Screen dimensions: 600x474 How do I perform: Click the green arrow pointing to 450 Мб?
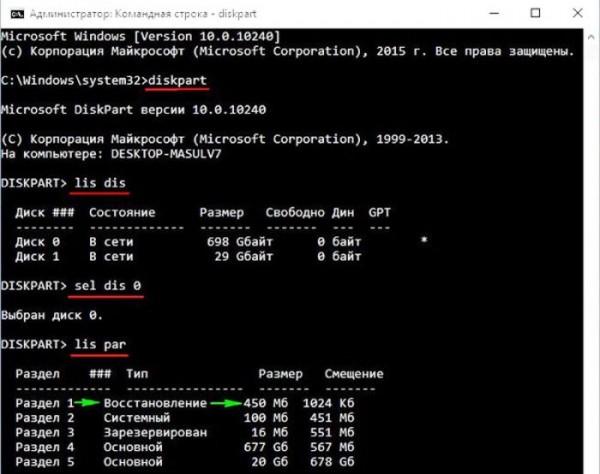[x=226, y=403]
